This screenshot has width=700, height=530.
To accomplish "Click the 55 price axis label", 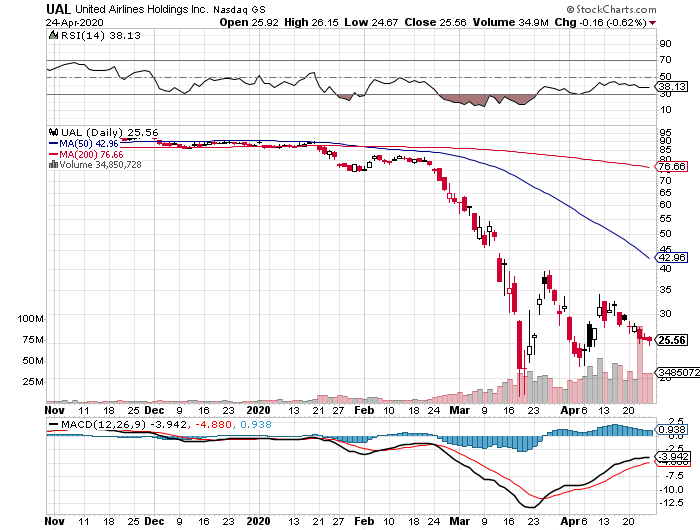I will [x=665, y=219].
